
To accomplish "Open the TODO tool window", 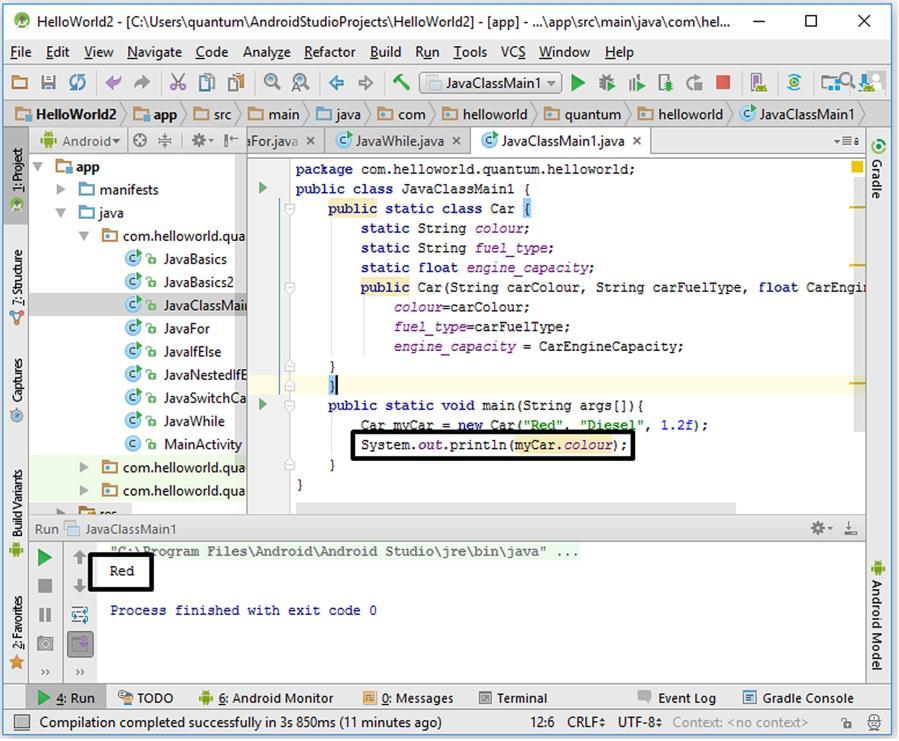I will [x=146, y=698].
